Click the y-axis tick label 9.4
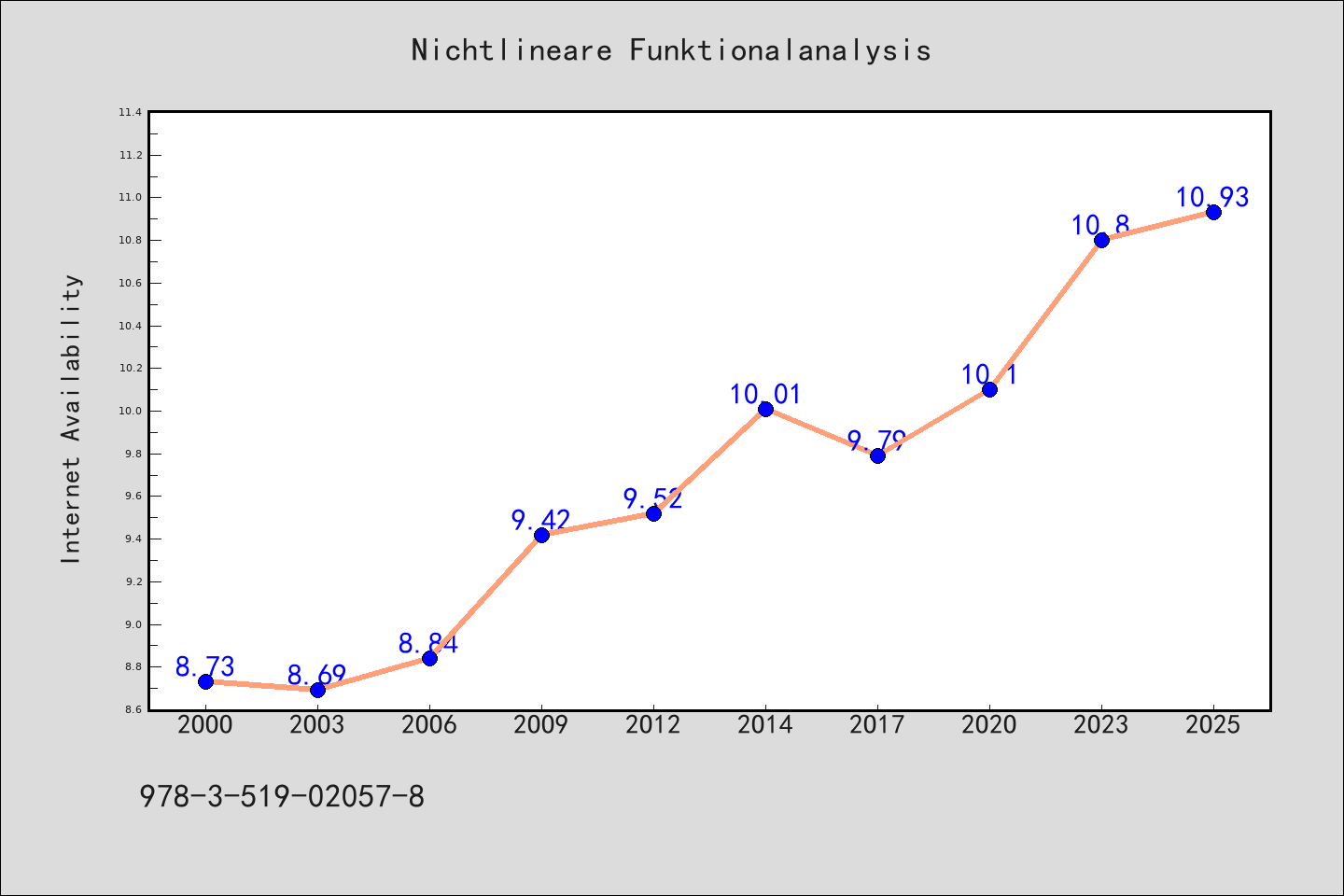The height and width of the screenshot is (896, 1344). [133, 539]
